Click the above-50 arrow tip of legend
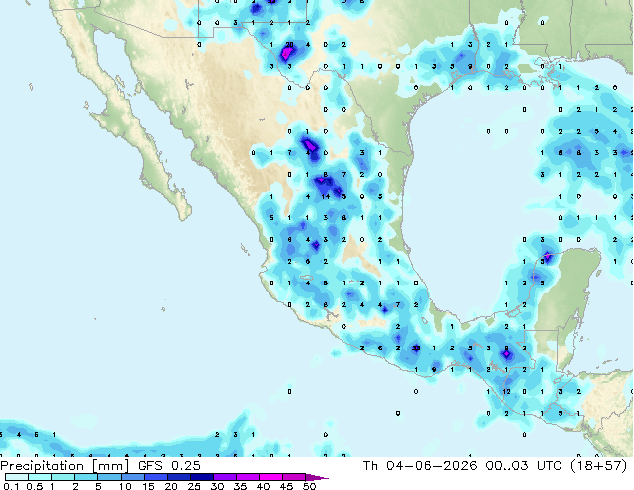 click(x=317, y=478)
